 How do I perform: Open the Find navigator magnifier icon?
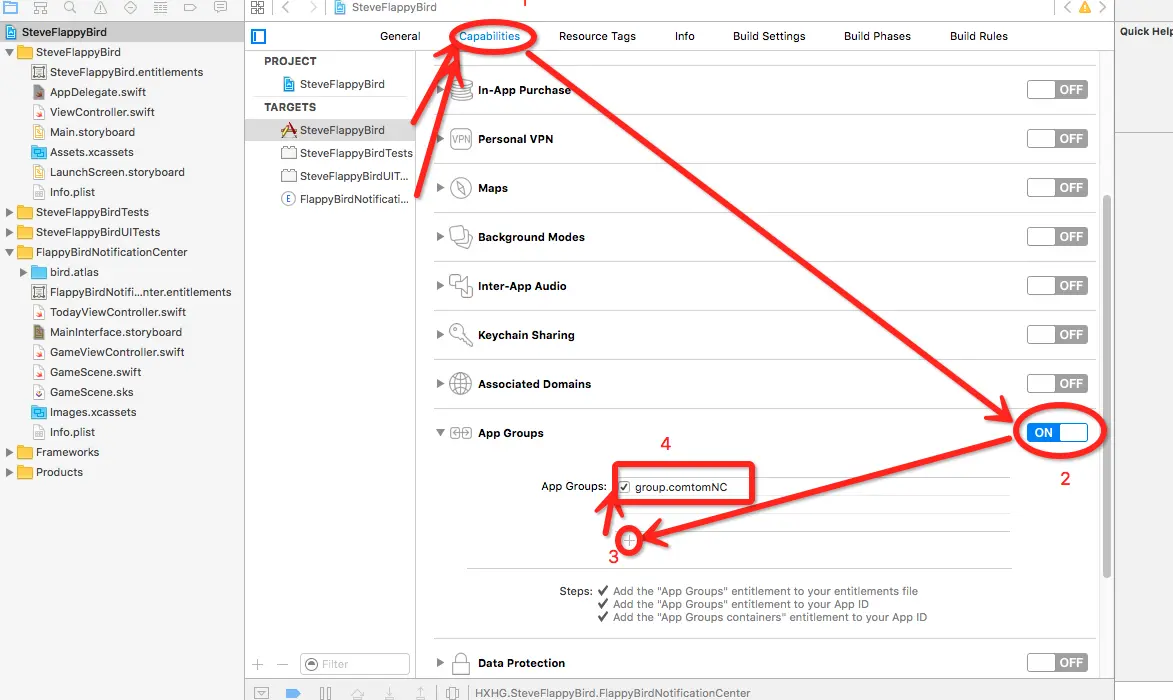coord(70,7)
